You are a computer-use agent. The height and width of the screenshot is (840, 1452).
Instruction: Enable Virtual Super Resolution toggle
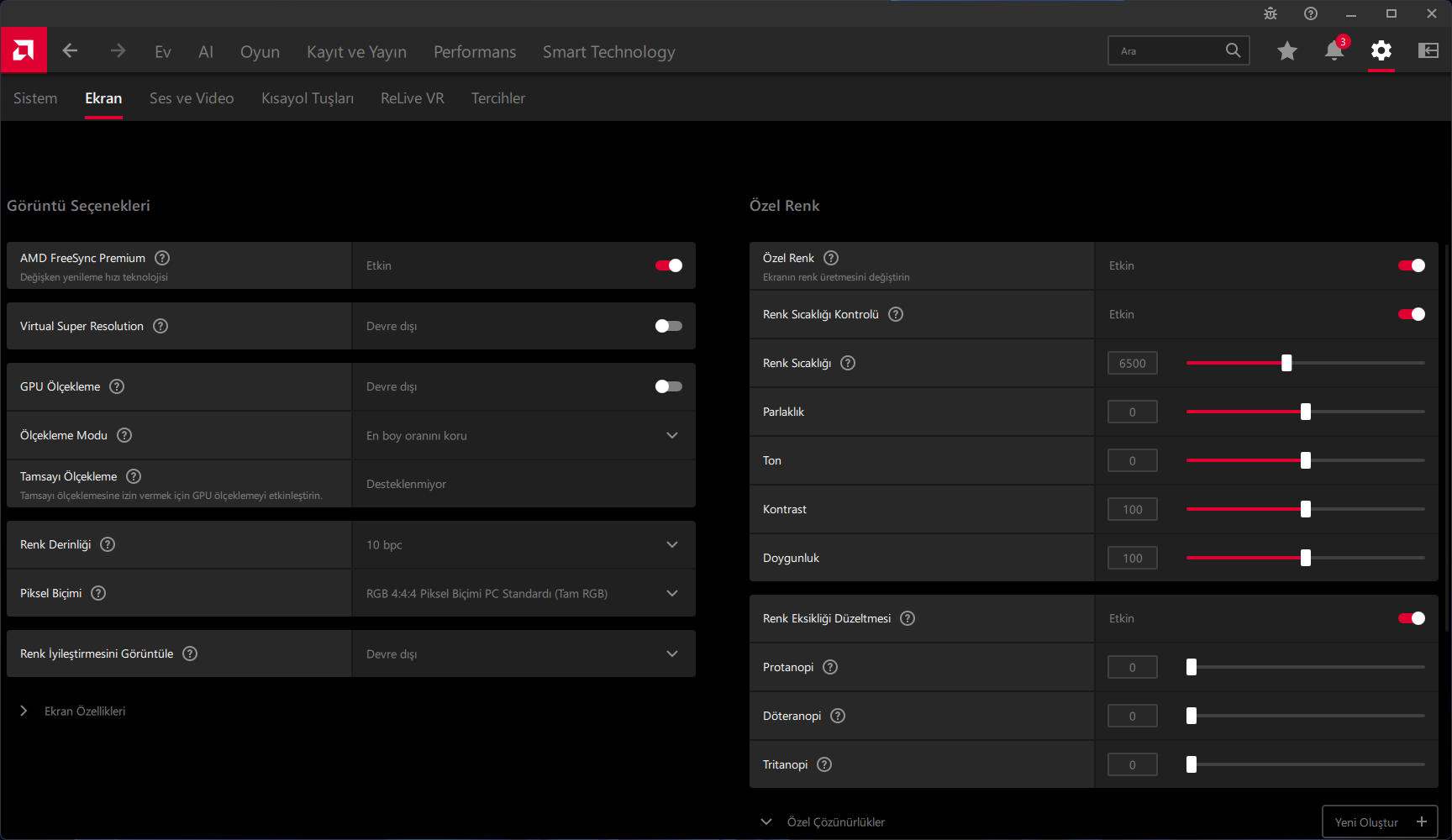click(669, 326)
